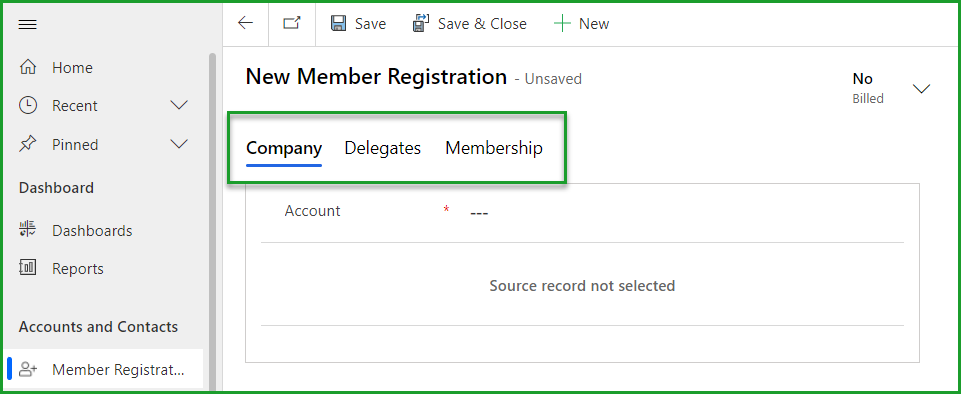Click the Pinned pin icon

(28, 145)
